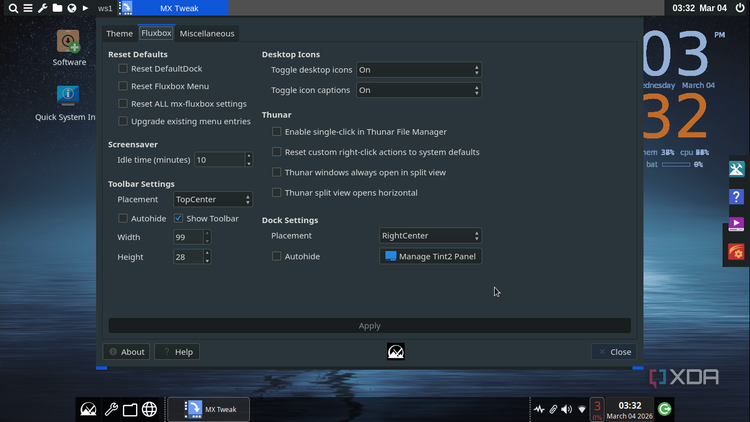Increase toolbar Height stepper
Image resolution: width=750 pixels, height=422 pixels.
[x=207, y=253]
